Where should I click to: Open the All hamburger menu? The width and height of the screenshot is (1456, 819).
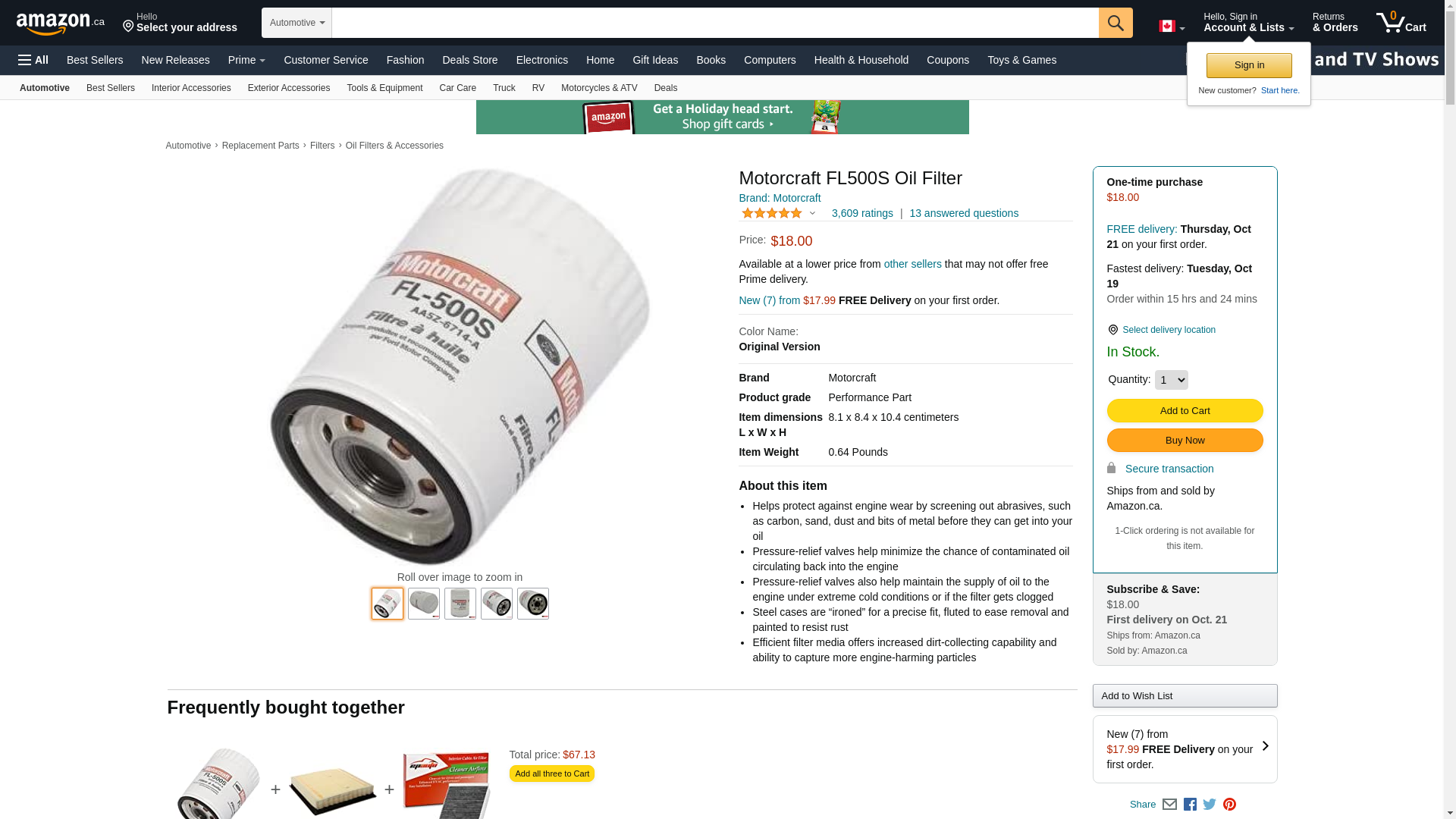pos(33,60)
